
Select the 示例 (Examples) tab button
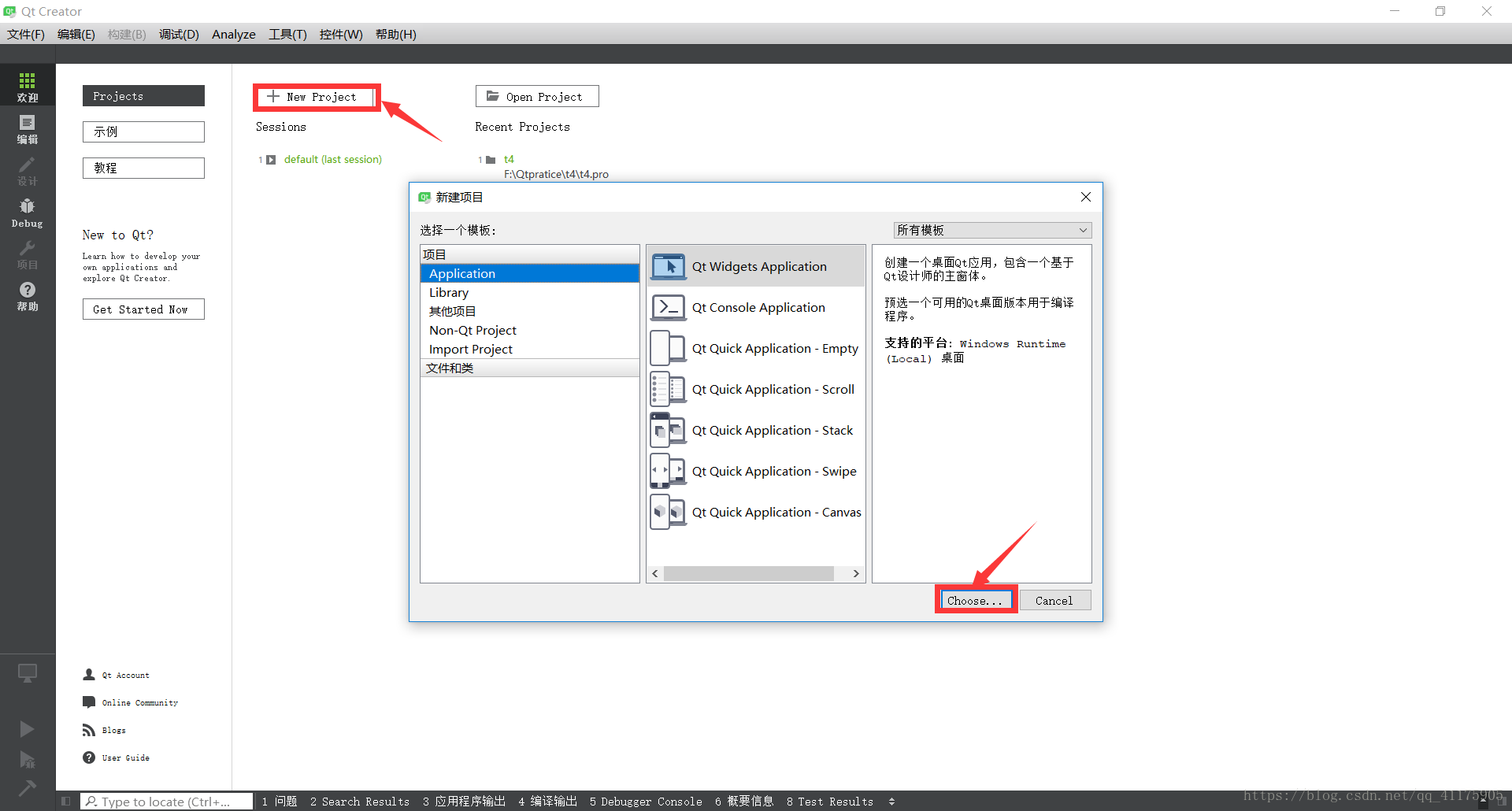[x=143, y=131]
